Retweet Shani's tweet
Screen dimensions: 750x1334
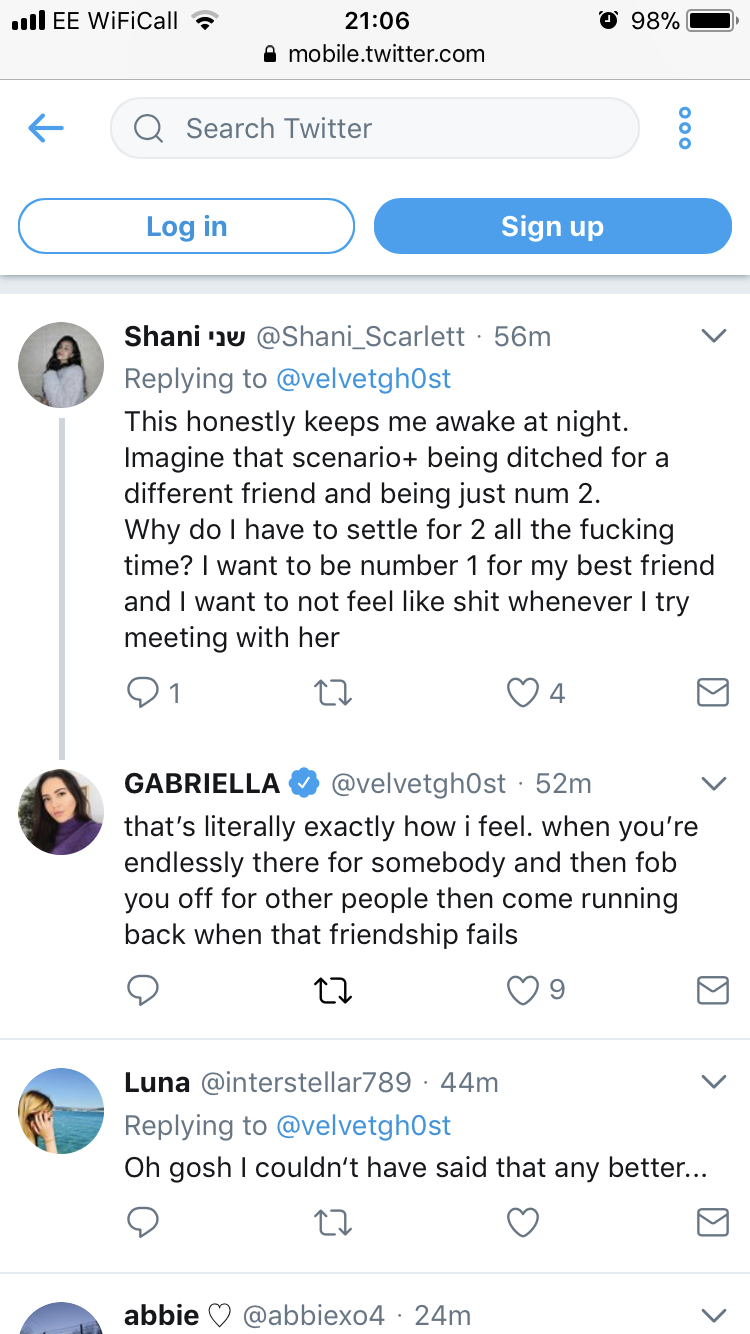[333, 692]
